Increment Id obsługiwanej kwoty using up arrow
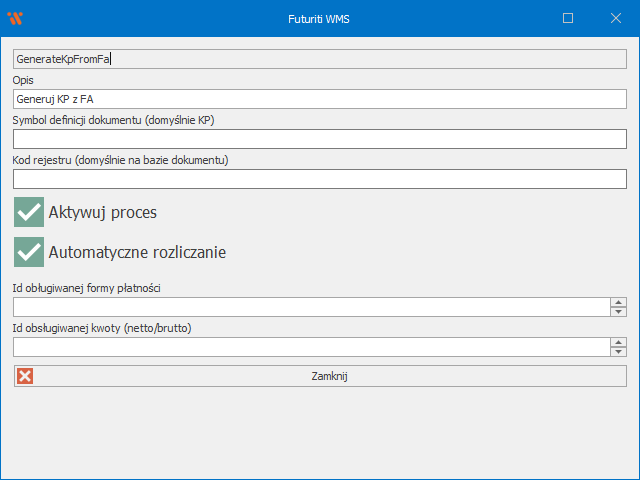The image size is (640, 480). pos(619,342)
